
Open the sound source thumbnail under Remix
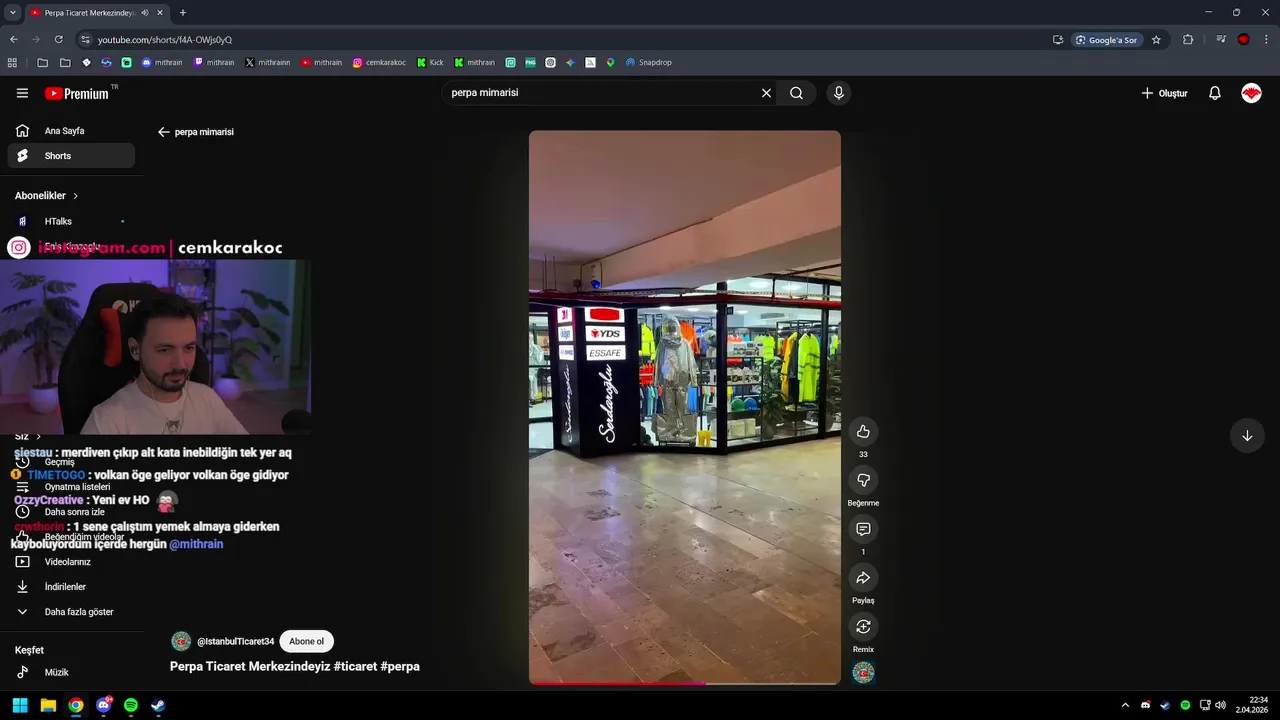(863, 673)
